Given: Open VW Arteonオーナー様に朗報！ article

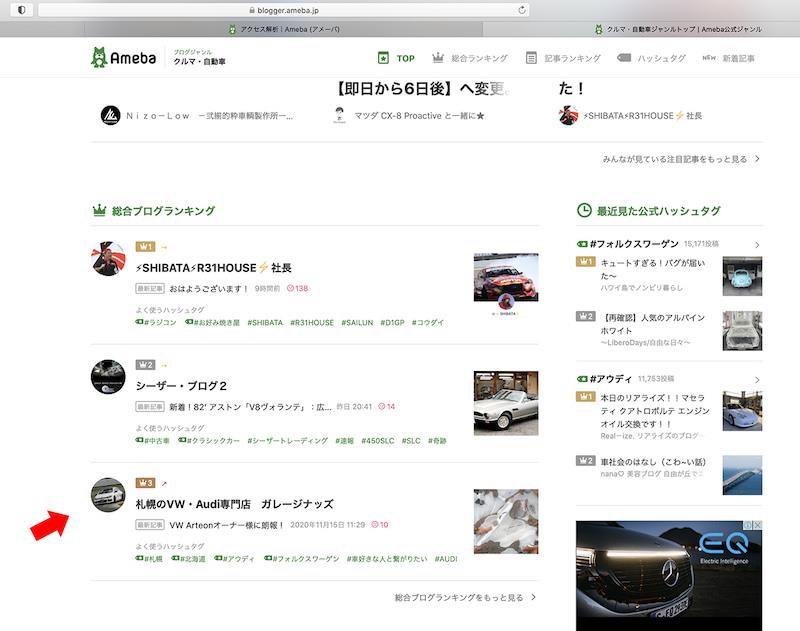Looking at the screenshot, I should [x=226, y=525].
